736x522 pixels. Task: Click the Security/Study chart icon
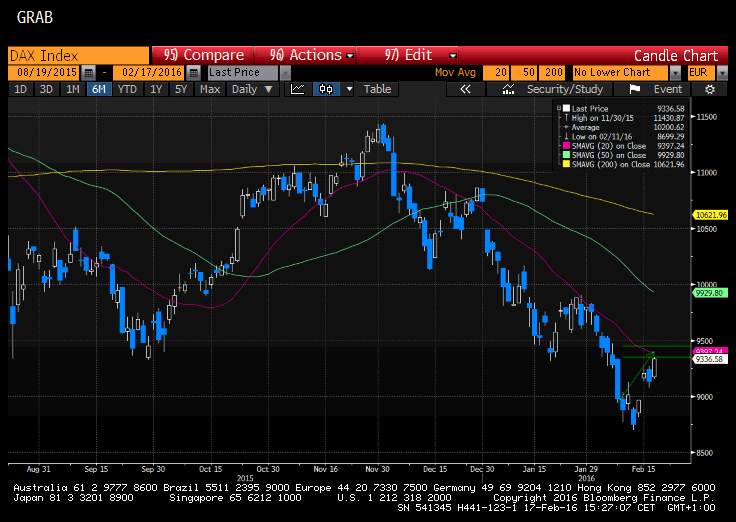click(508, 89)
